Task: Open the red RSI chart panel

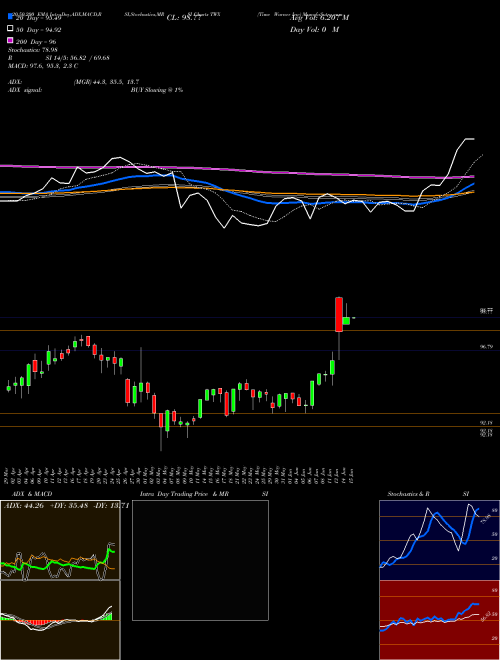Action: 439,620
